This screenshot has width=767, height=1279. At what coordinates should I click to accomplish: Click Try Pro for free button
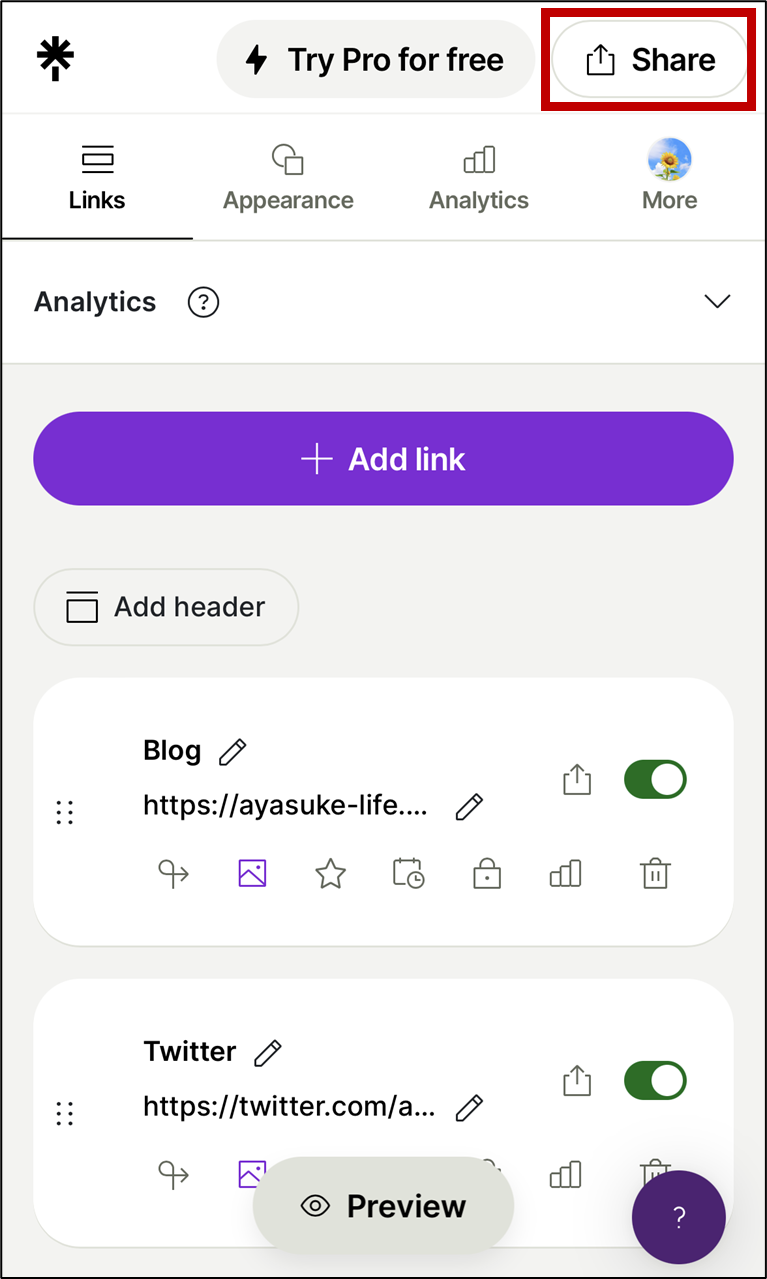coord(375,60)
